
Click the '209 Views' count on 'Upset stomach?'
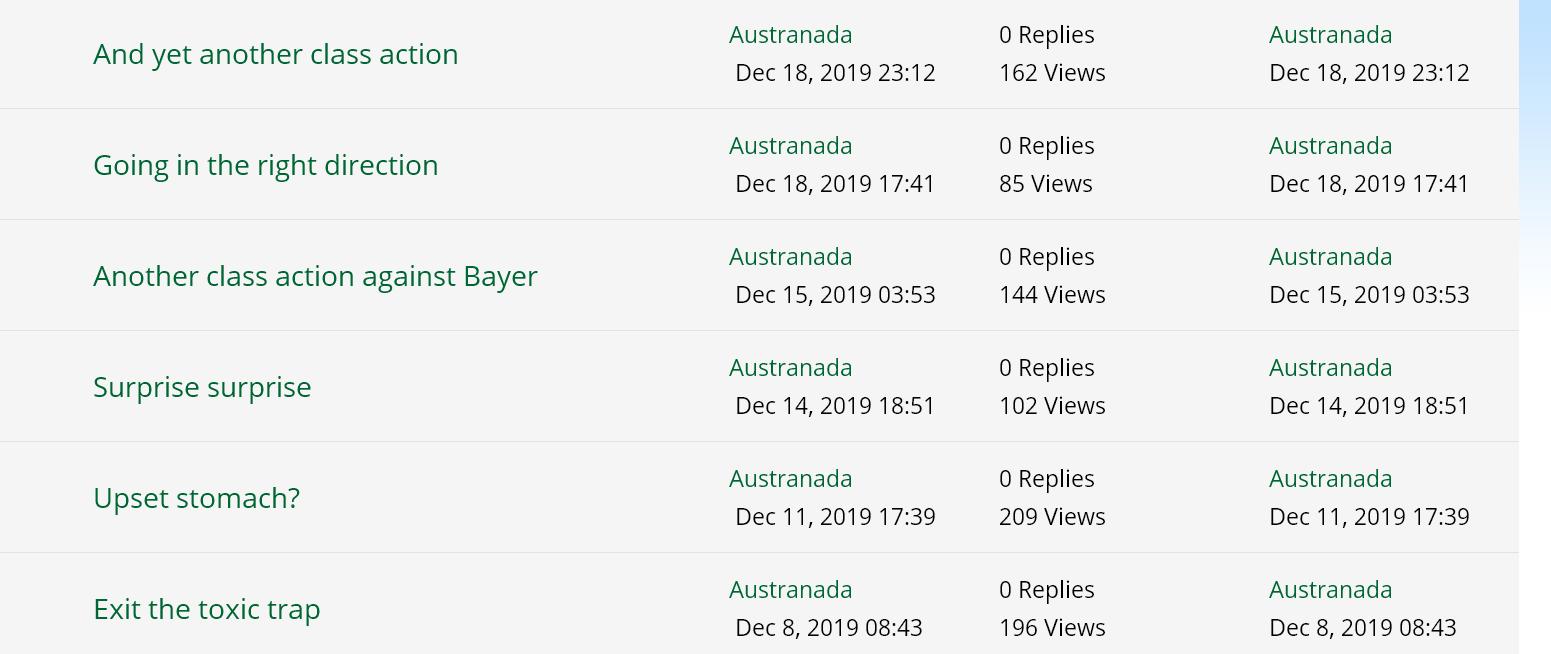point(1052,517)
